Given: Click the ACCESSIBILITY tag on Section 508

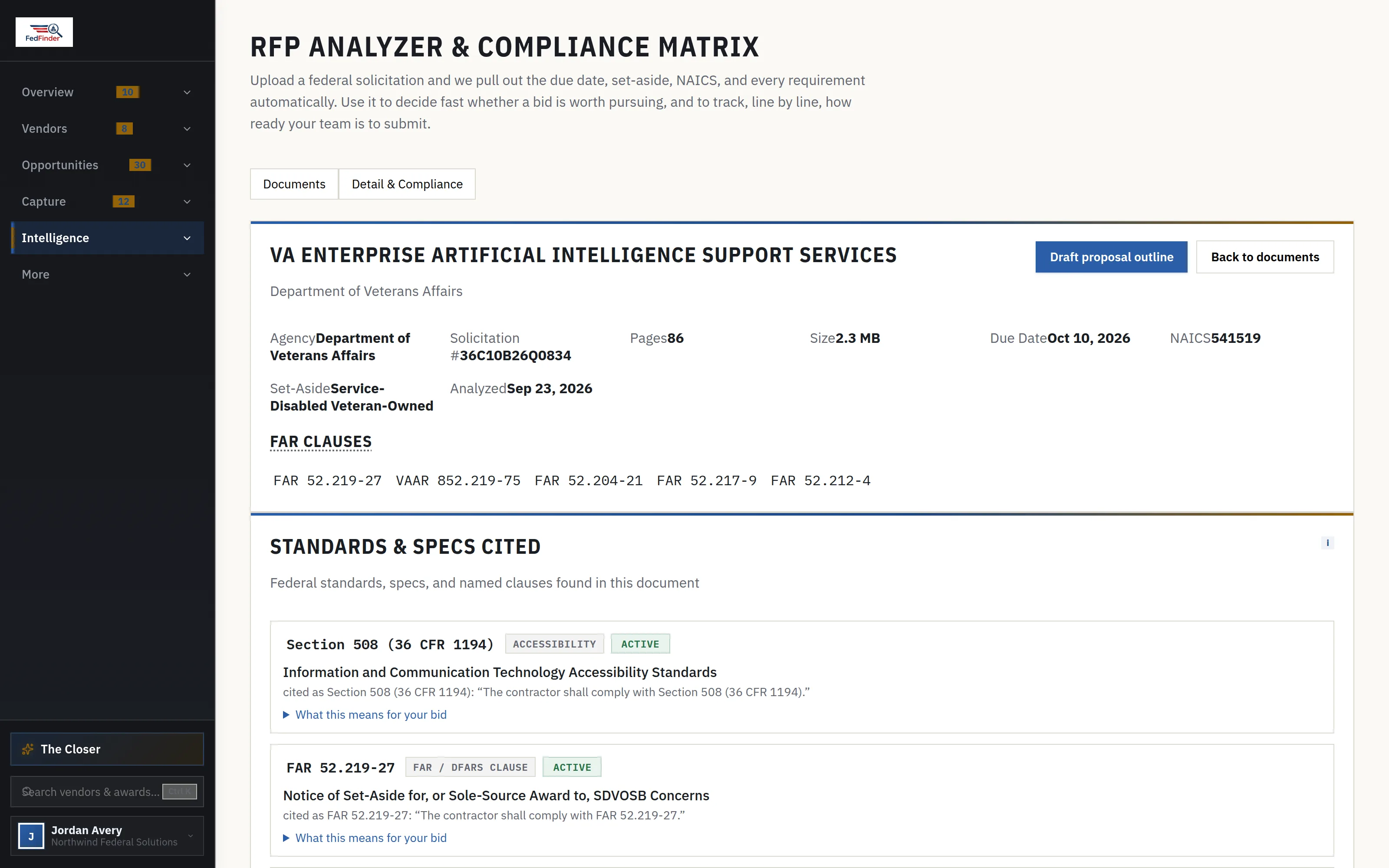Looking at the screenshot, I should pos(554,644).
